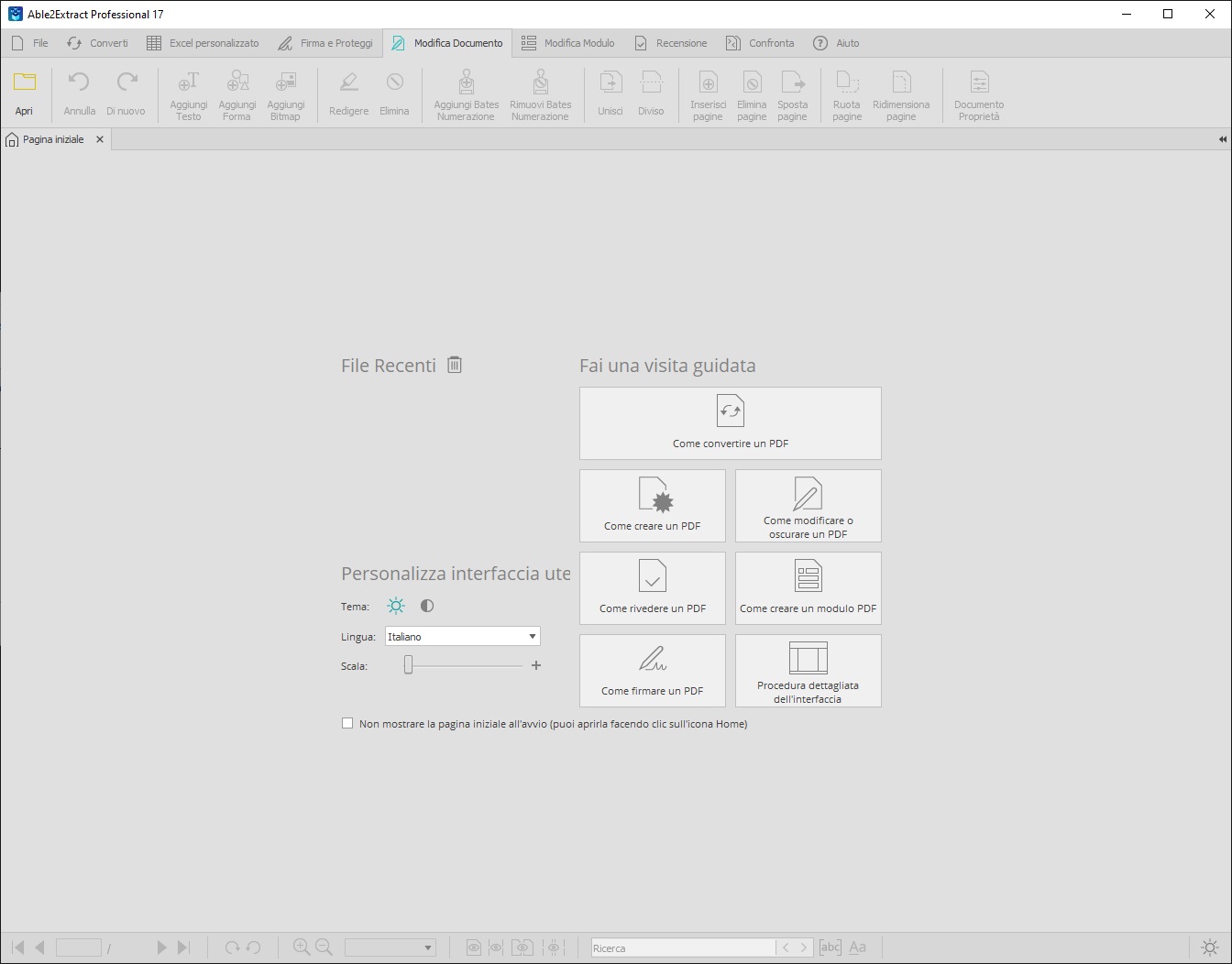Click the zoom in magnifier icon
The width and height of the screenshot is (1232, 964).
tap(301, 948)
